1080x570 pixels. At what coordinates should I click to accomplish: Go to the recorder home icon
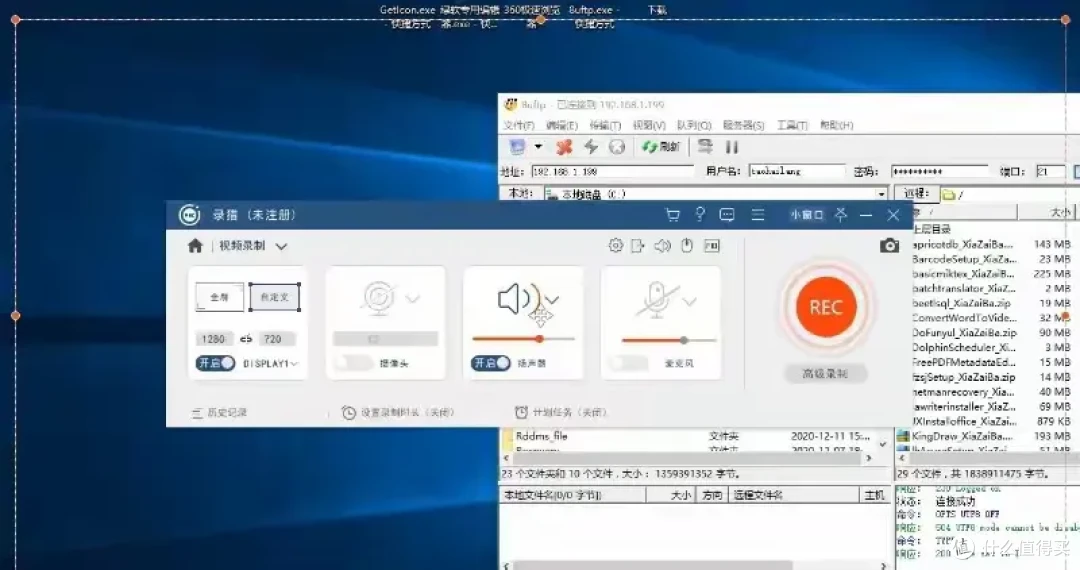pyautogui.click(x=195, y=246)
